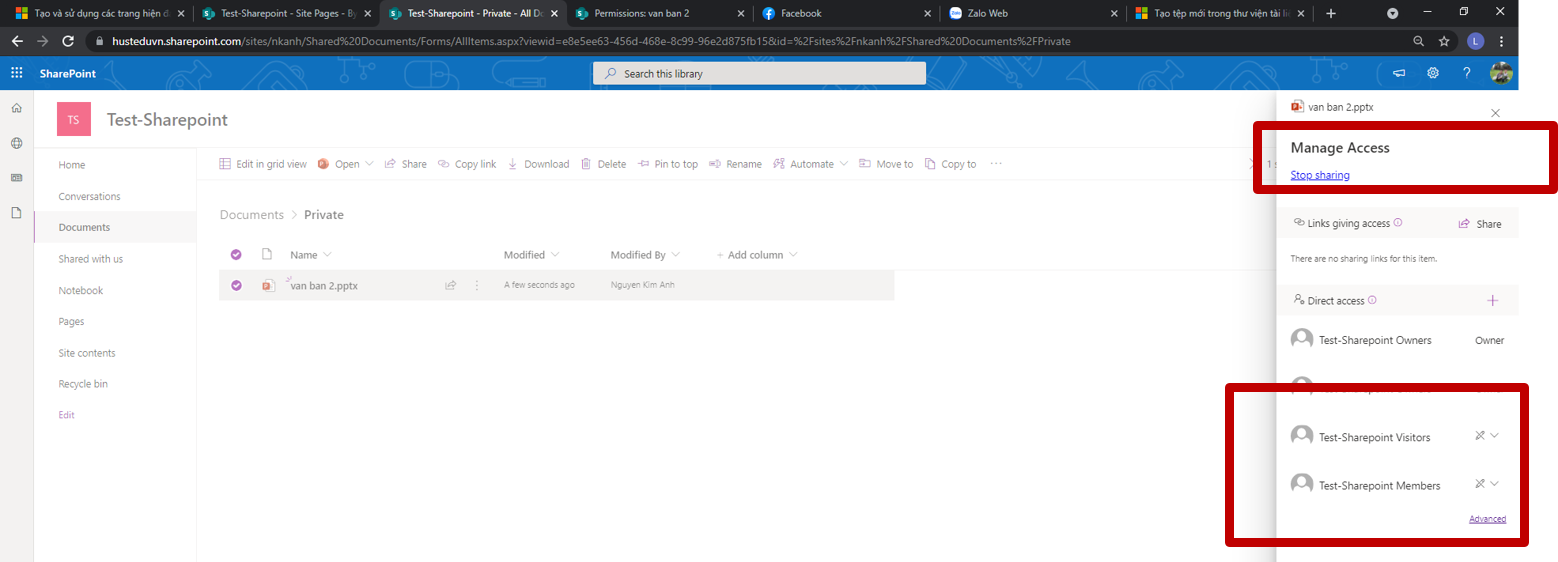
Task: Open the Automate dropdown in command bar
Action: tap(811, 164)
